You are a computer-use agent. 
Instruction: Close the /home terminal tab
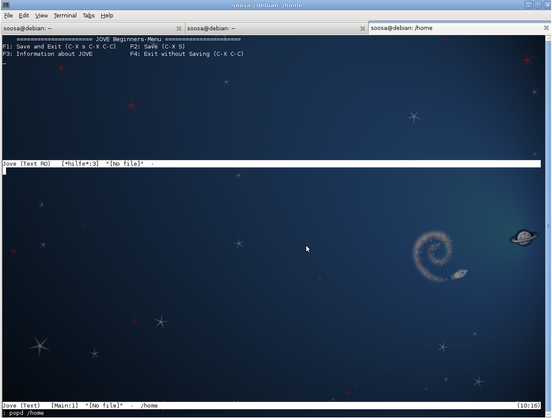click(546, 28)
